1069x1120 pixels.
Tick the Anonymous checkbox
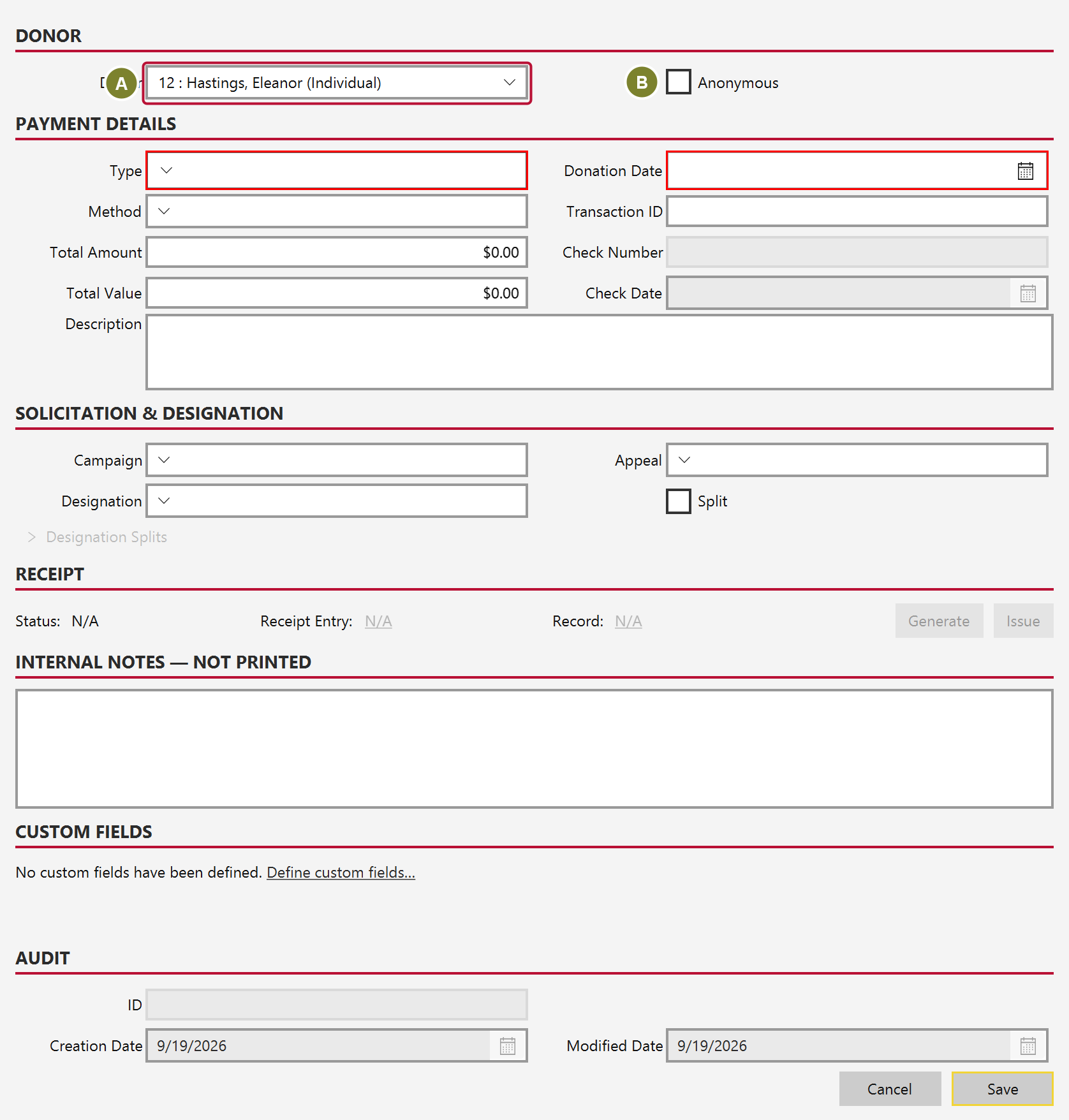678,82
